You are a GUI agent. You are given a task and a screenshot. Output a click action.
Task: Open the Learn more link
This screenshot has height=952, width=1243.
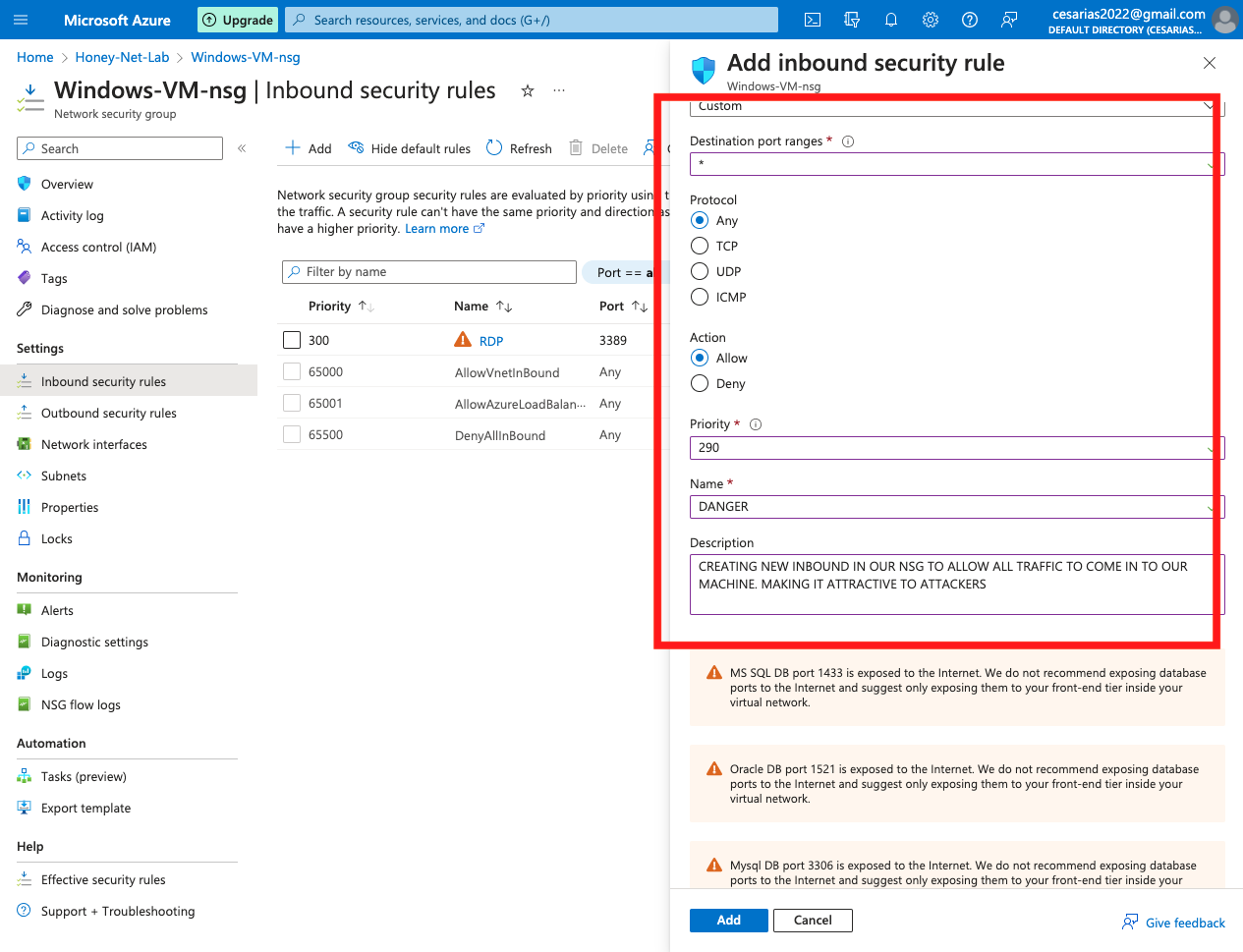[444, 228]
